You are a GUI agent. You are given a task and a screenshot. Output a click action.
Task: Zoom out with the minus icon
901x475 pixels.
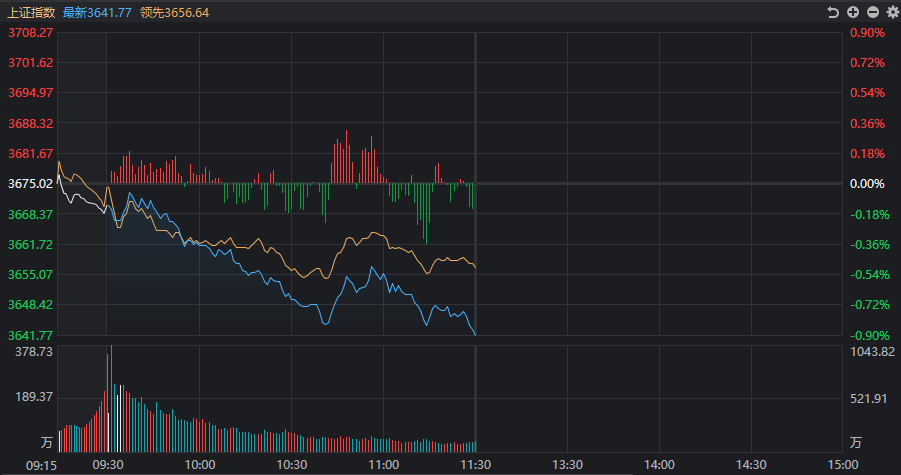(x=873, y=12)
